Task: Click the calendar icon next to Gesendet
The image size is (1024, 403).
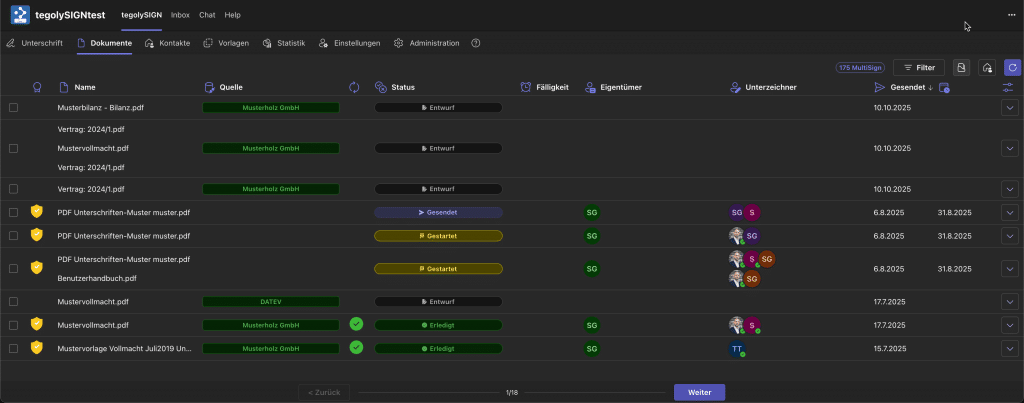Action: pyautogui.click(x=945, y=88)
